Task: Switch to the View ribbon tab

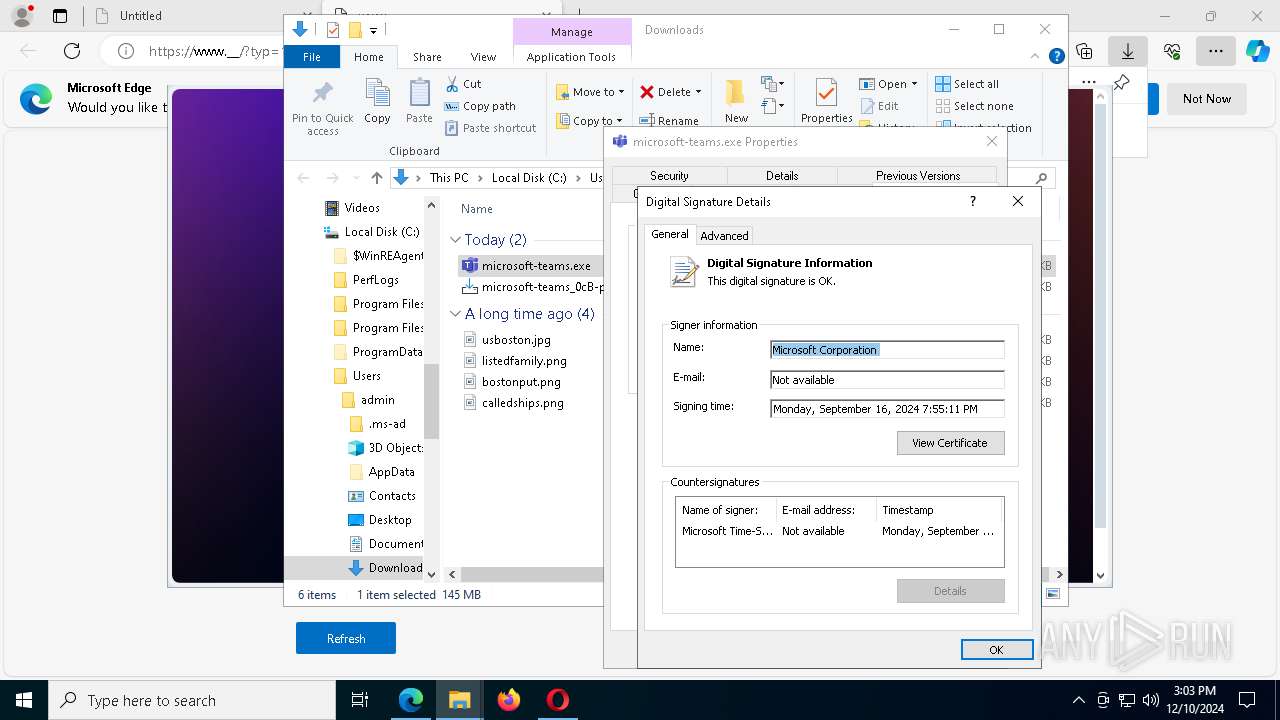Action: 483,57
